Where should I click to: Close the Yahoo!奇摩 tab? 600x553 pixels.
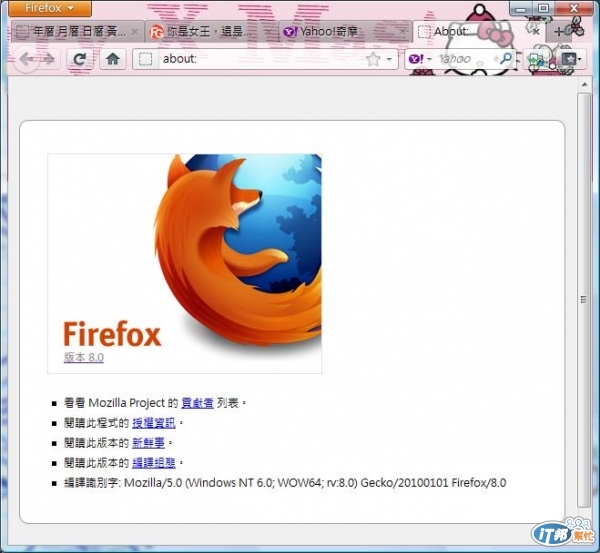pos(403,32)
